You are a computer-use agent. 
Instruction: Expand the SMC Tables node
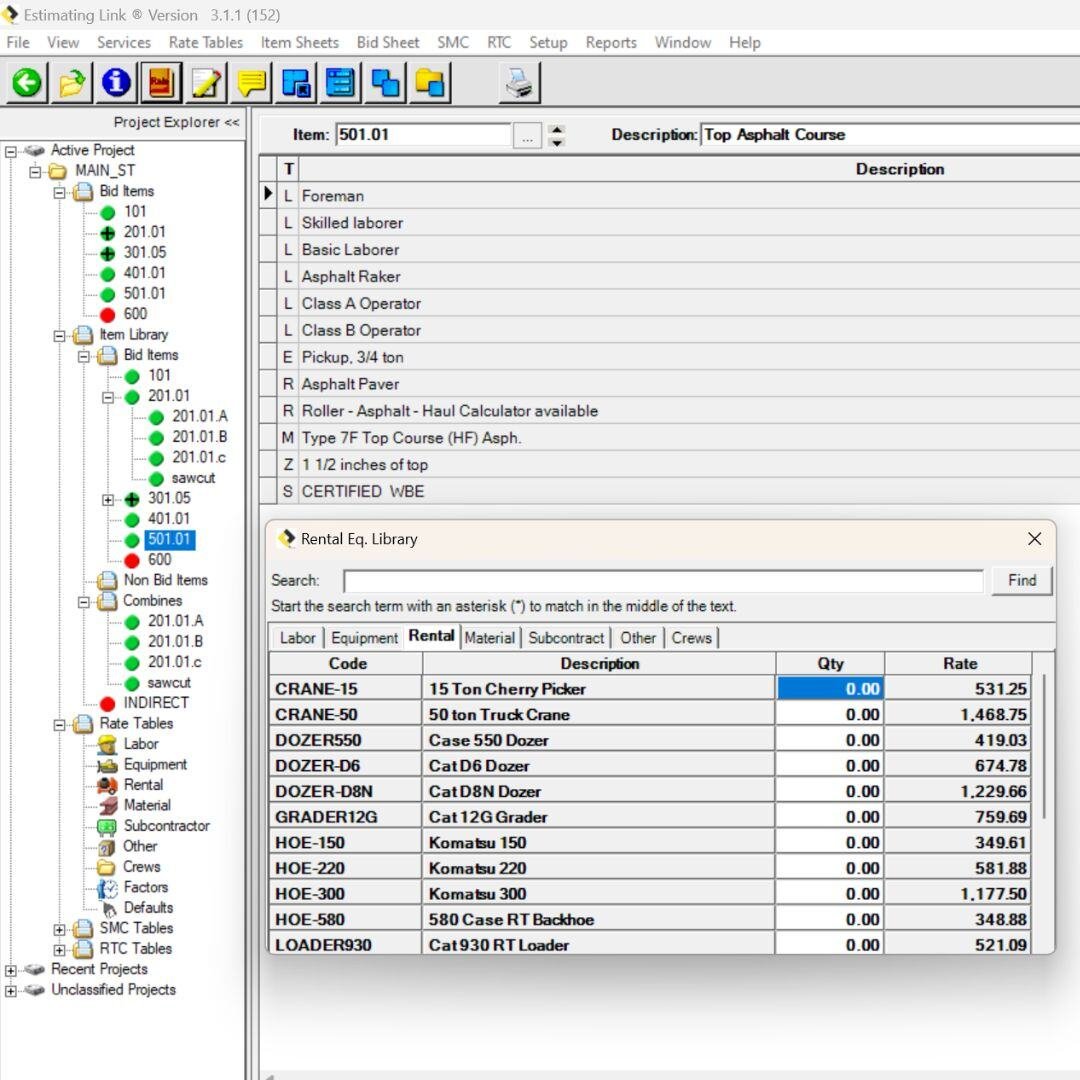[x=58, y=928]
